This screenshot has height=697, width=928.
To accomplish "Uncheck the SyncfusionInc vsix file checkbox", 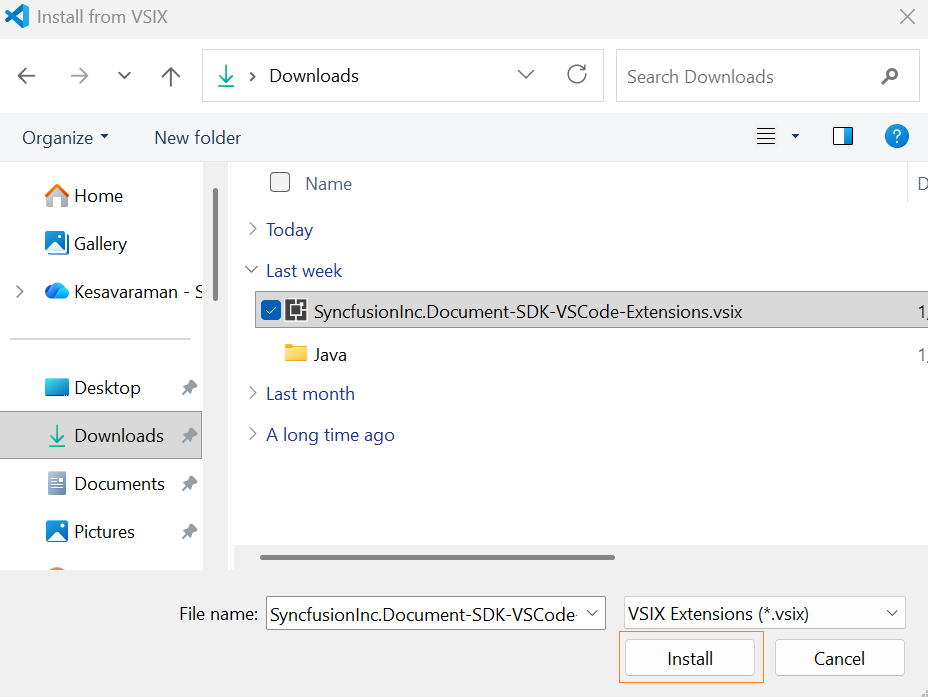I will [270, 309].
